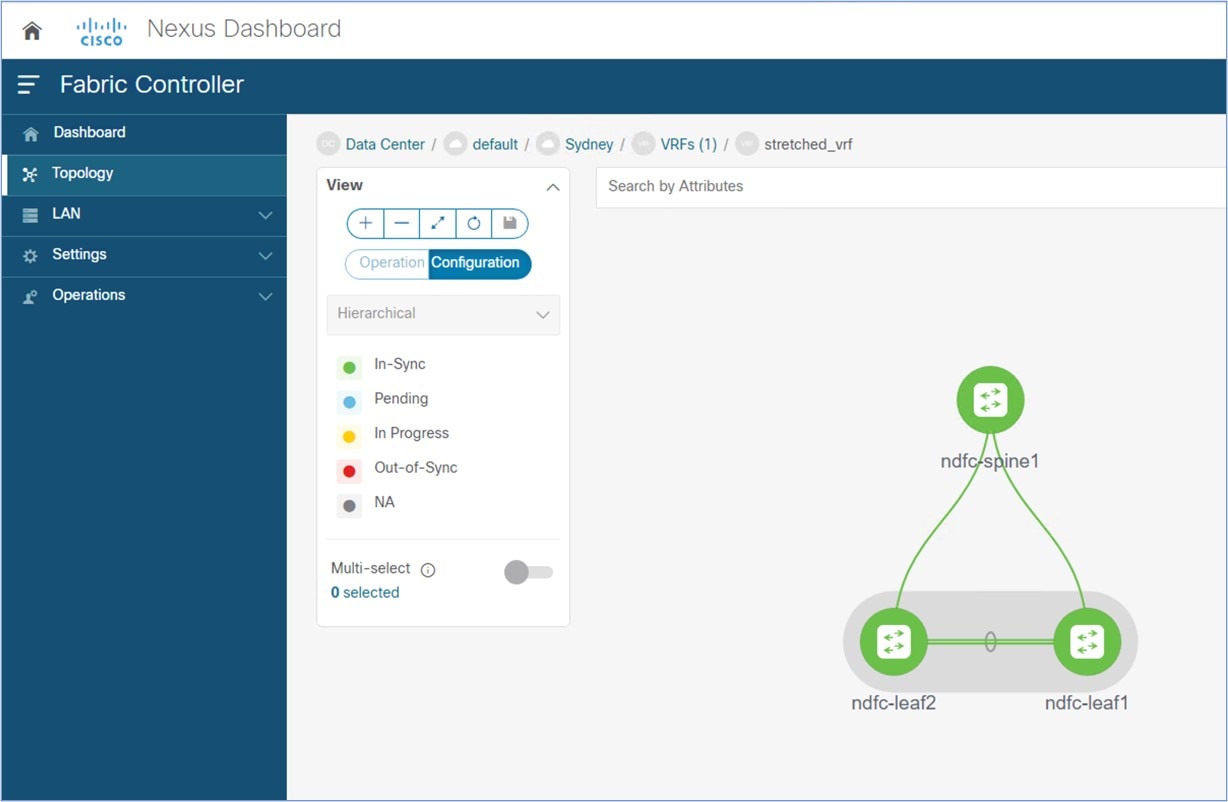Open the LAN sidebar menu

click(x=144, y=215)
